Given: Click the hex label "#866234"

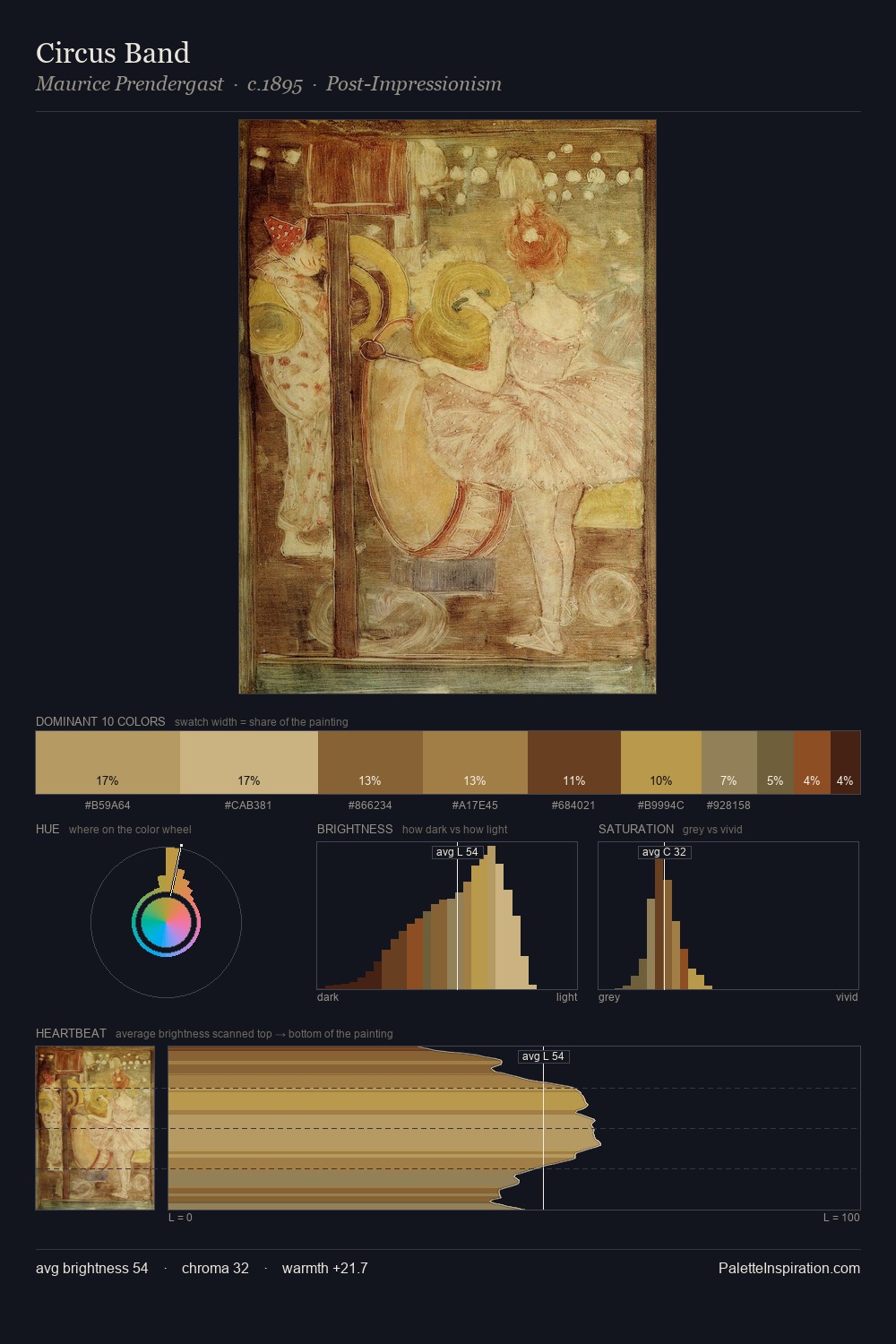Looking at the screenshot, I should tap(370, 806).
